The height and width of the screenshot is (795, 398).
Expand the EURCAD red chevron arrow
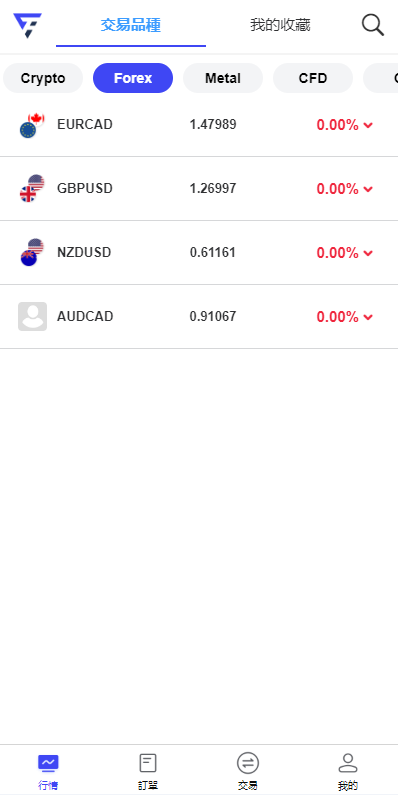coord(369,125)
